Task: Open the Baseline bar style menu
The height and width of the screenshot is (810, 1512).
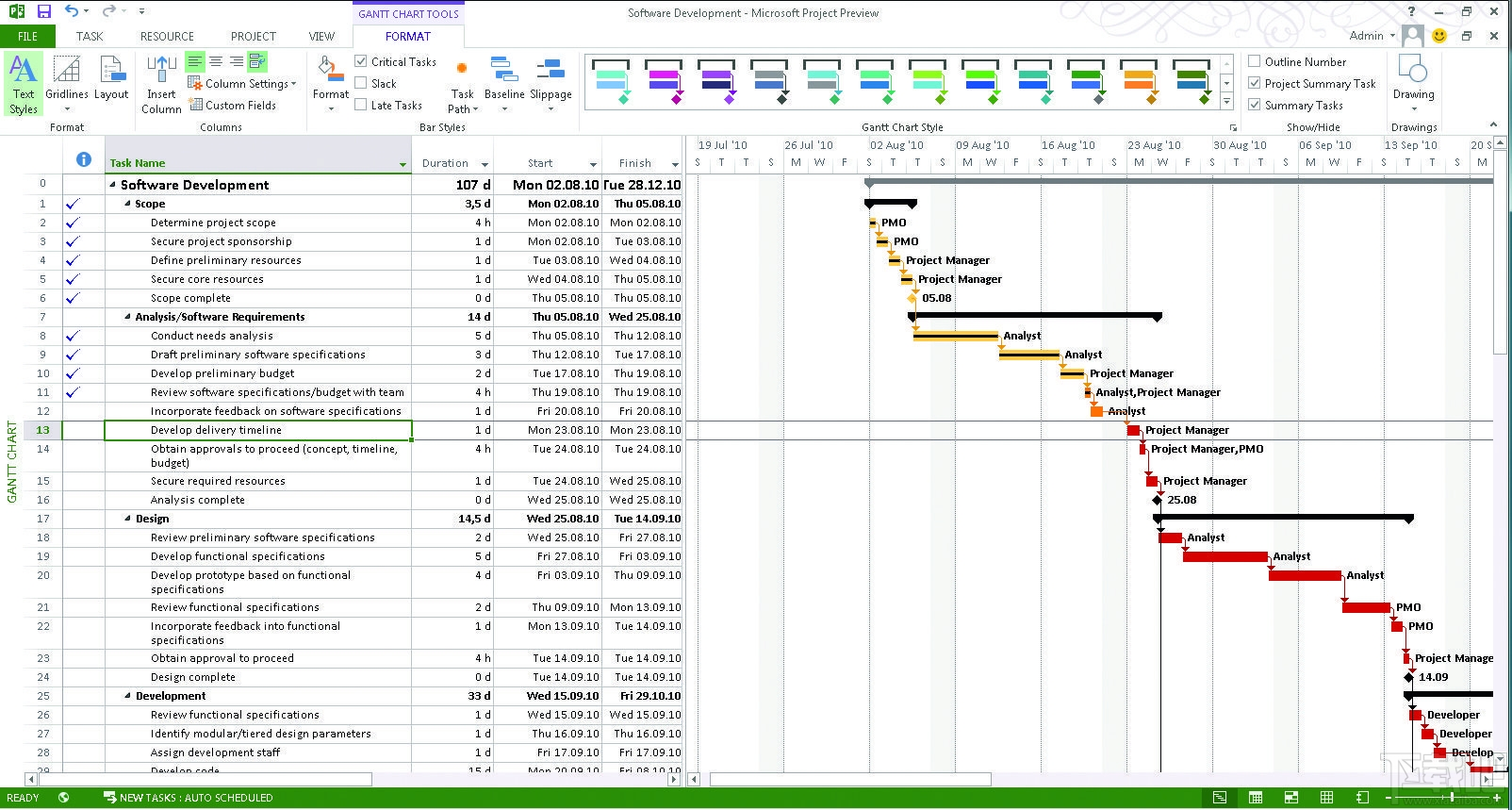Action: point(504,85)
